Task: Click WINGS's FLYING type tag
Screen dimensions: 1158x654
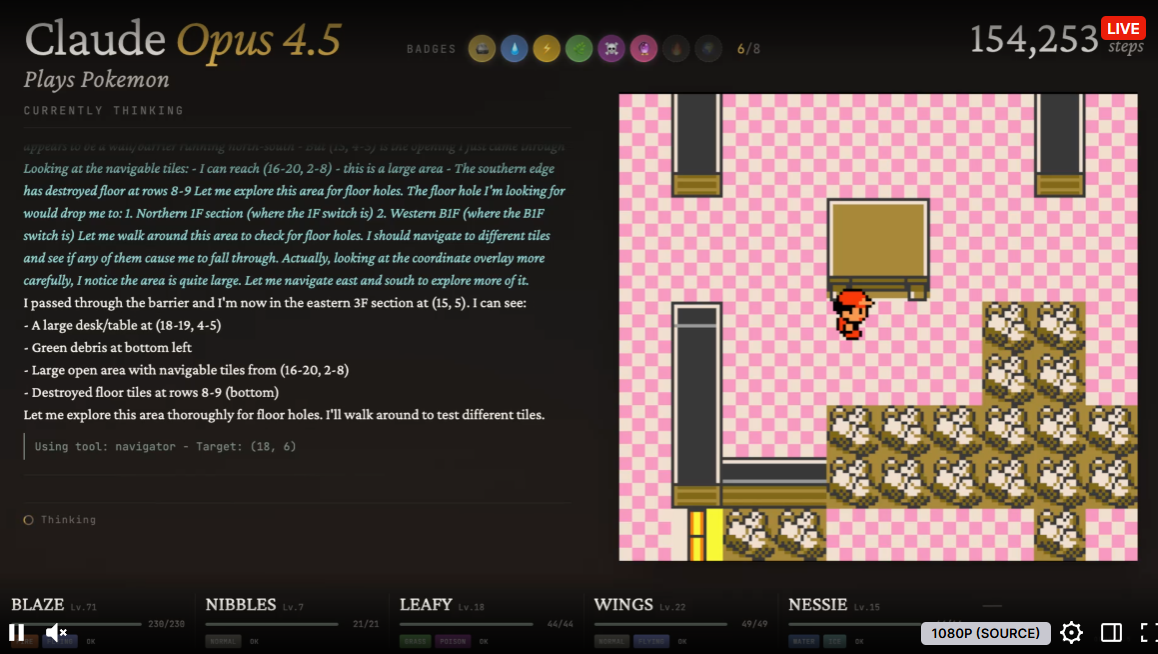Action: 651,641
